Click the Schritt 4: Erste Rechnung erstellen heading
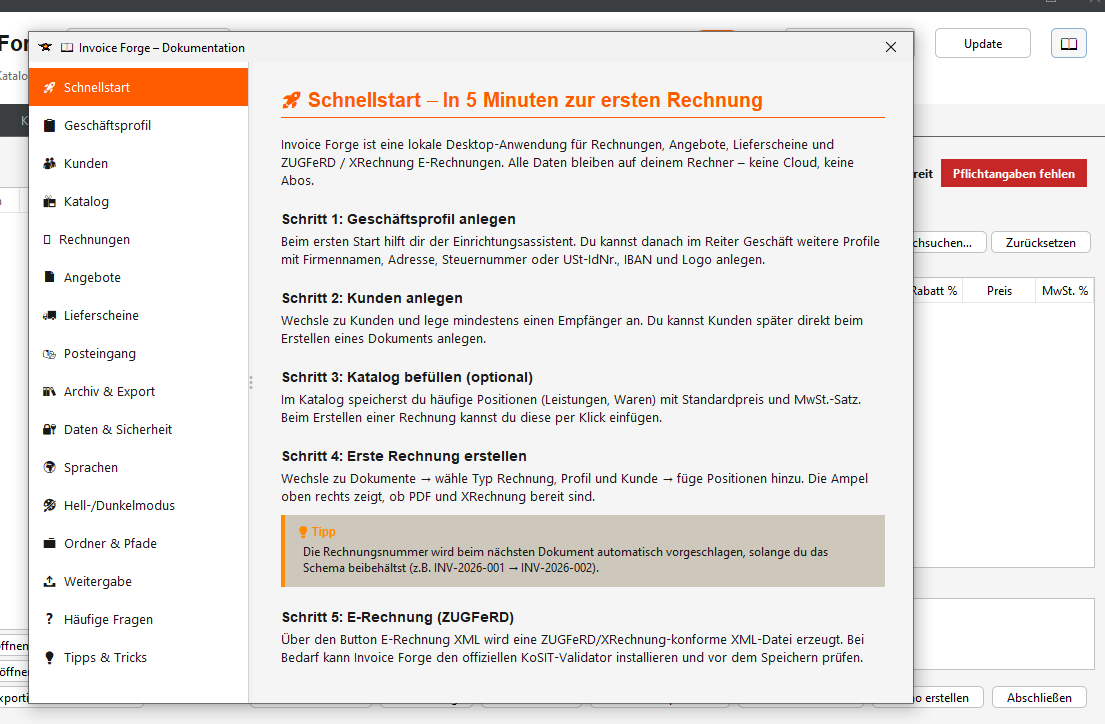1105x724 pixels. 404,456
